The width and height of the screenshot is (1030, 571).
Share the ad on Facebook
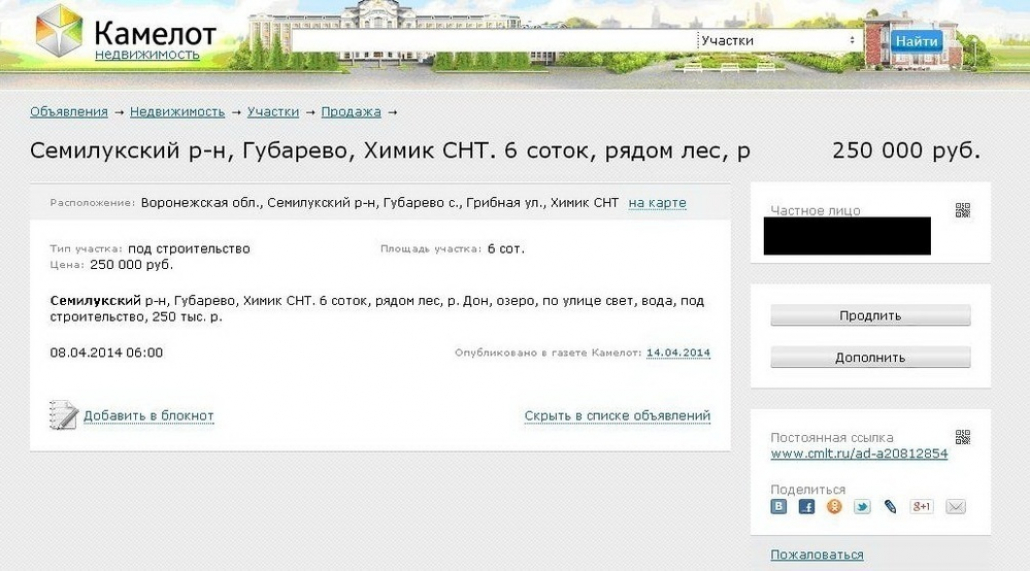click(x=807, y=507)
